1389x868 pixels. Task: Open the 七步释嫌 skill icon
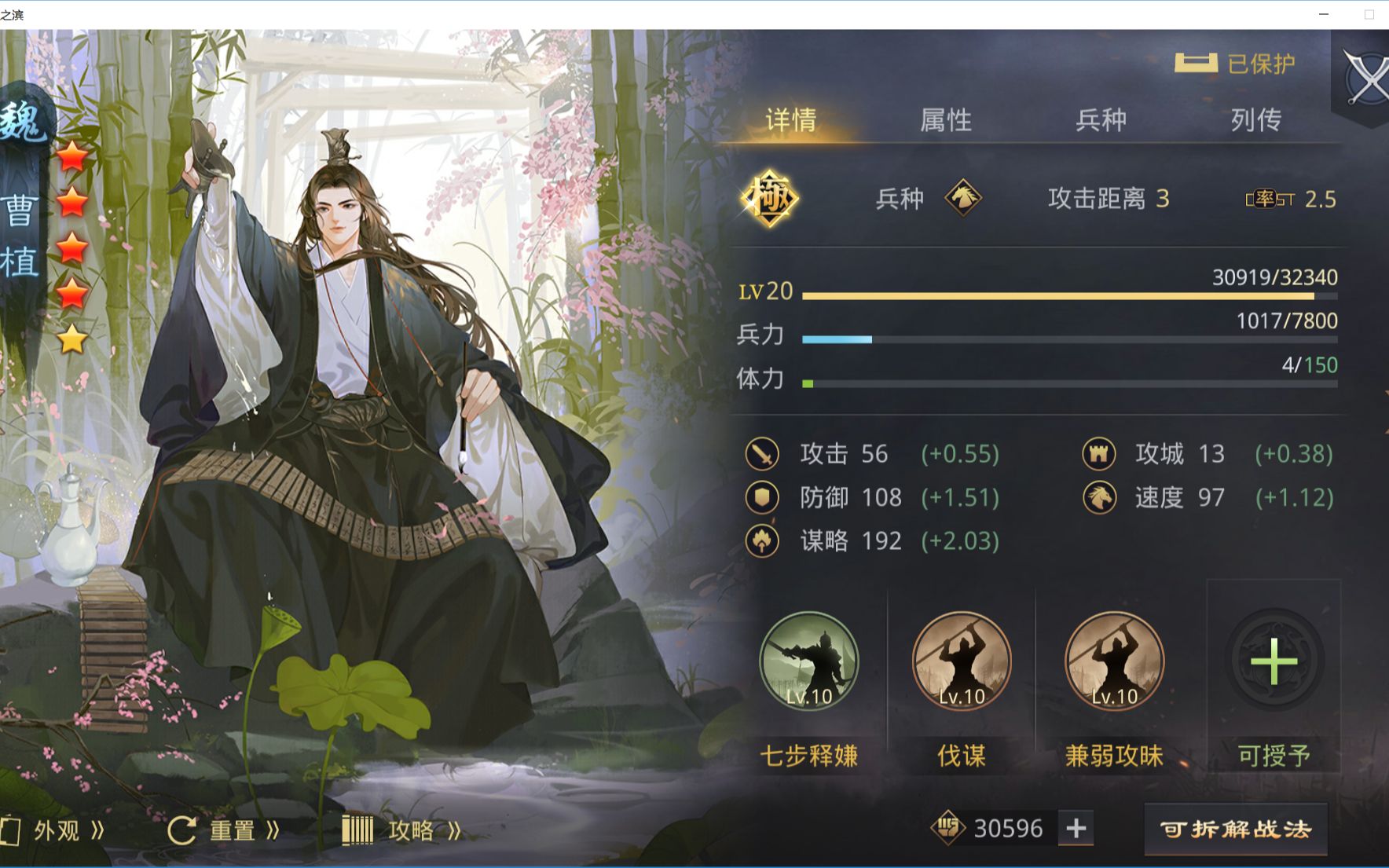pyautogui.click(x=809, y=661)
